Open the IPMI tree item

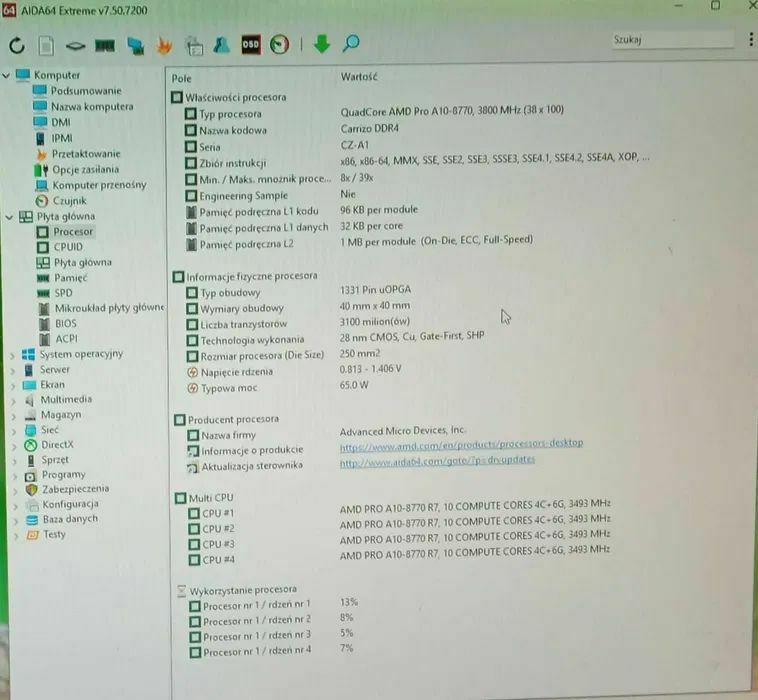pos(62,138)
